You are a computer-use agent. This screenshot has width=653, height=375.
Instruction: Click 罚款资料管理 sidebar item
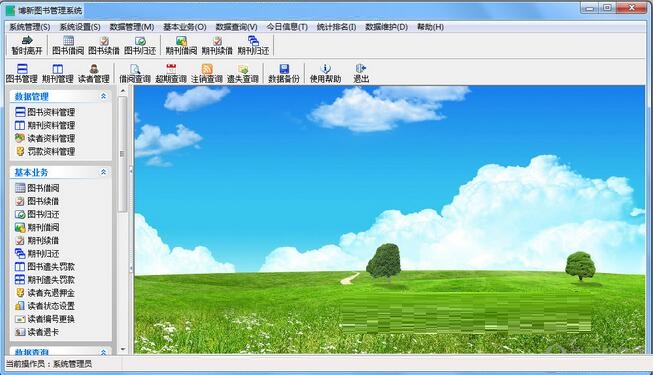45,151
